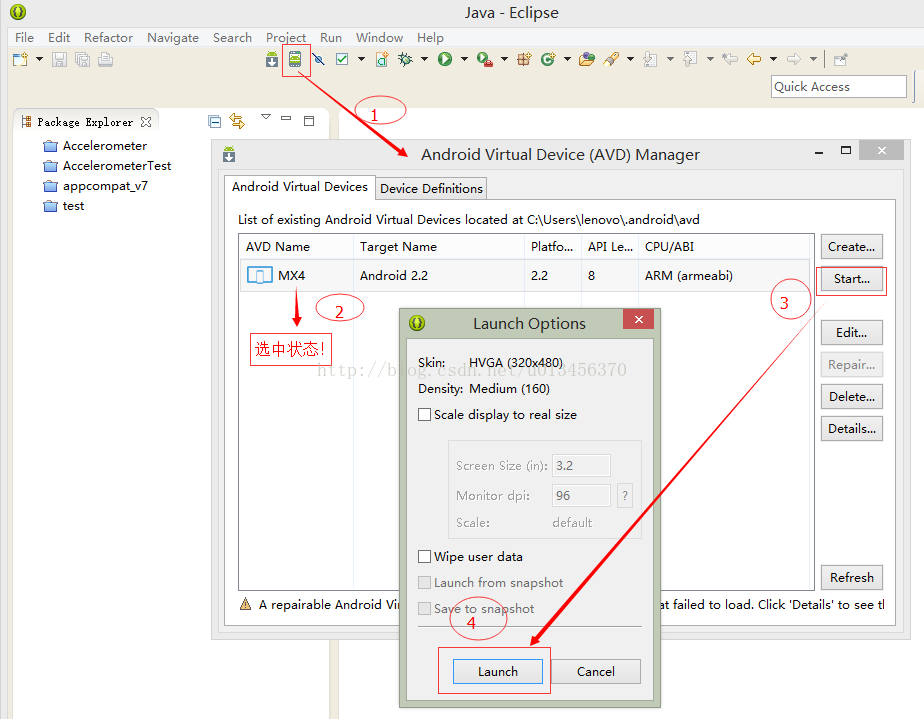
Task: Click the Refresh button in AVD Manager
Action: coord(852,578)
